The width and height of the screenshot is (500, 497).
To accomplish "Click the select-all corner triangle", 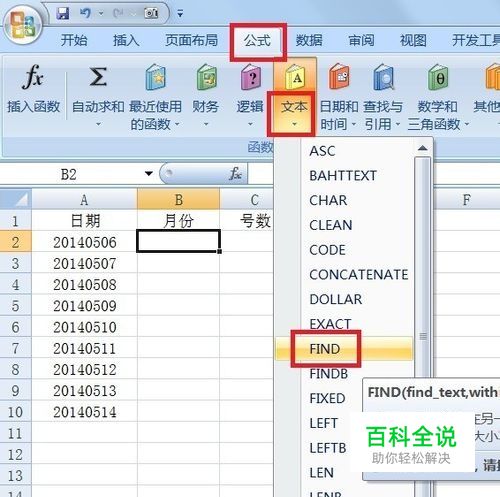I will click(16, 199).
